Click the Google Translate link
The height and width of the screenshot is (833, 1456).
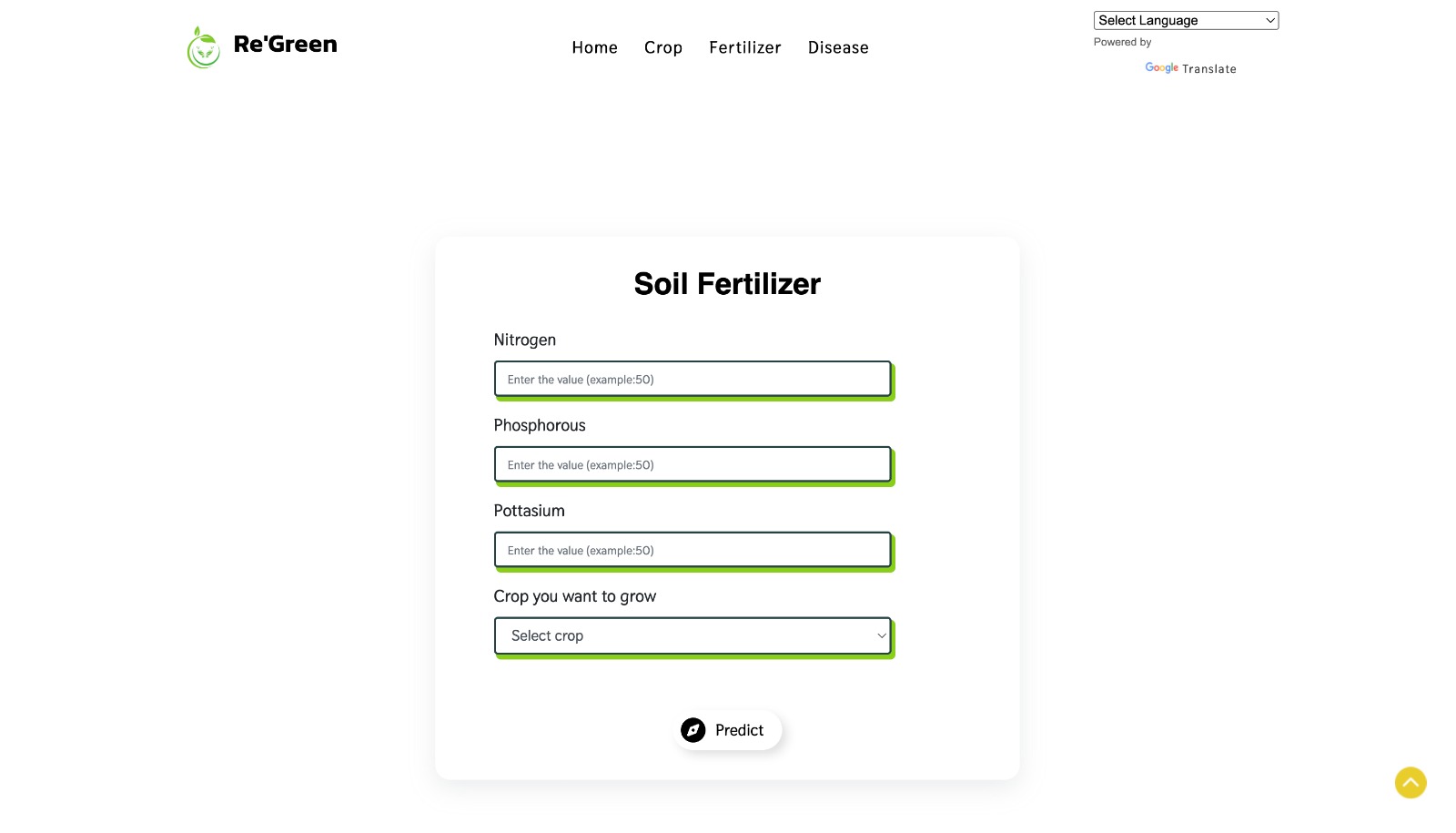click(1190, 68)
